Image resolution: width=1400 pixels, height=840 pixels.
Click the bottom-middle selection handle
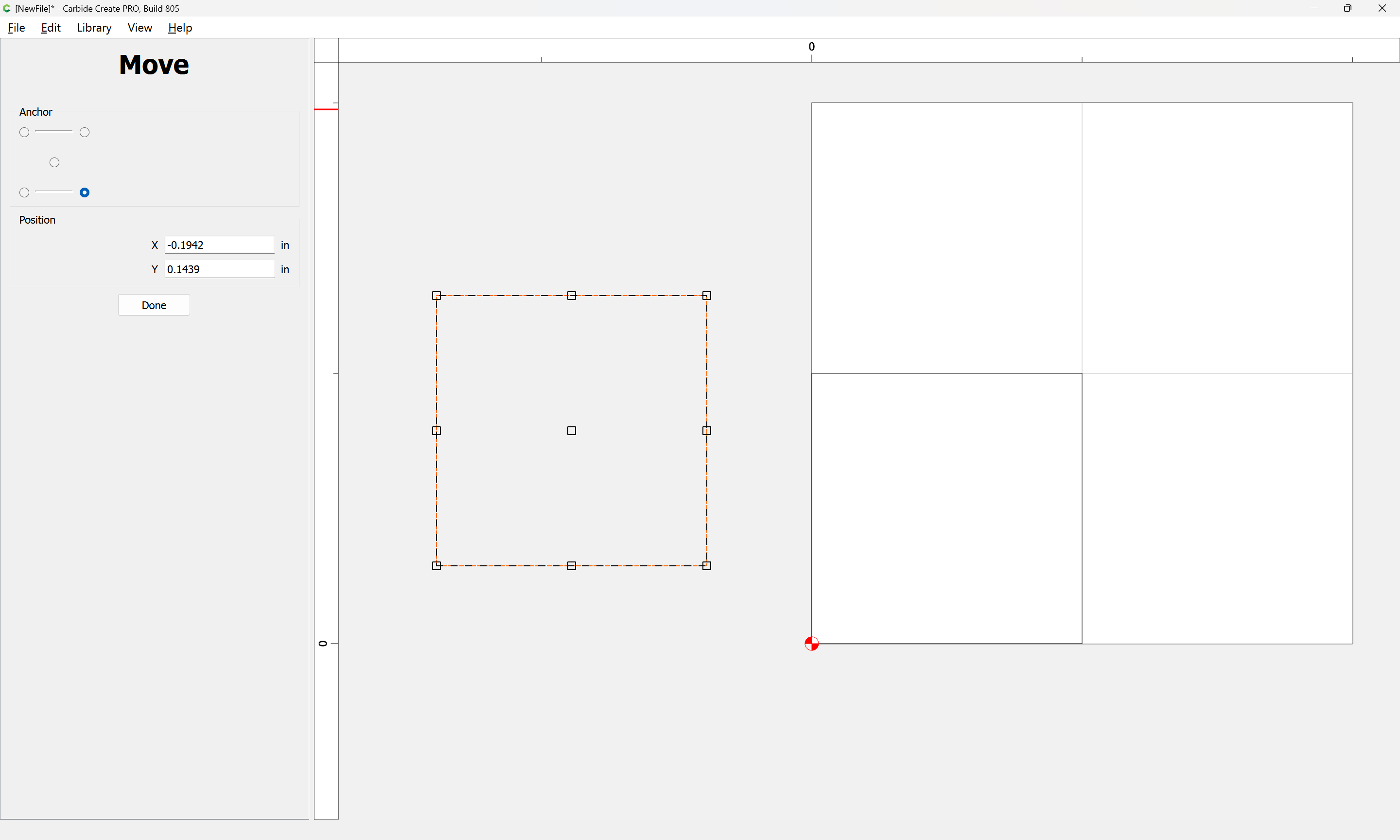coord(572,566)
